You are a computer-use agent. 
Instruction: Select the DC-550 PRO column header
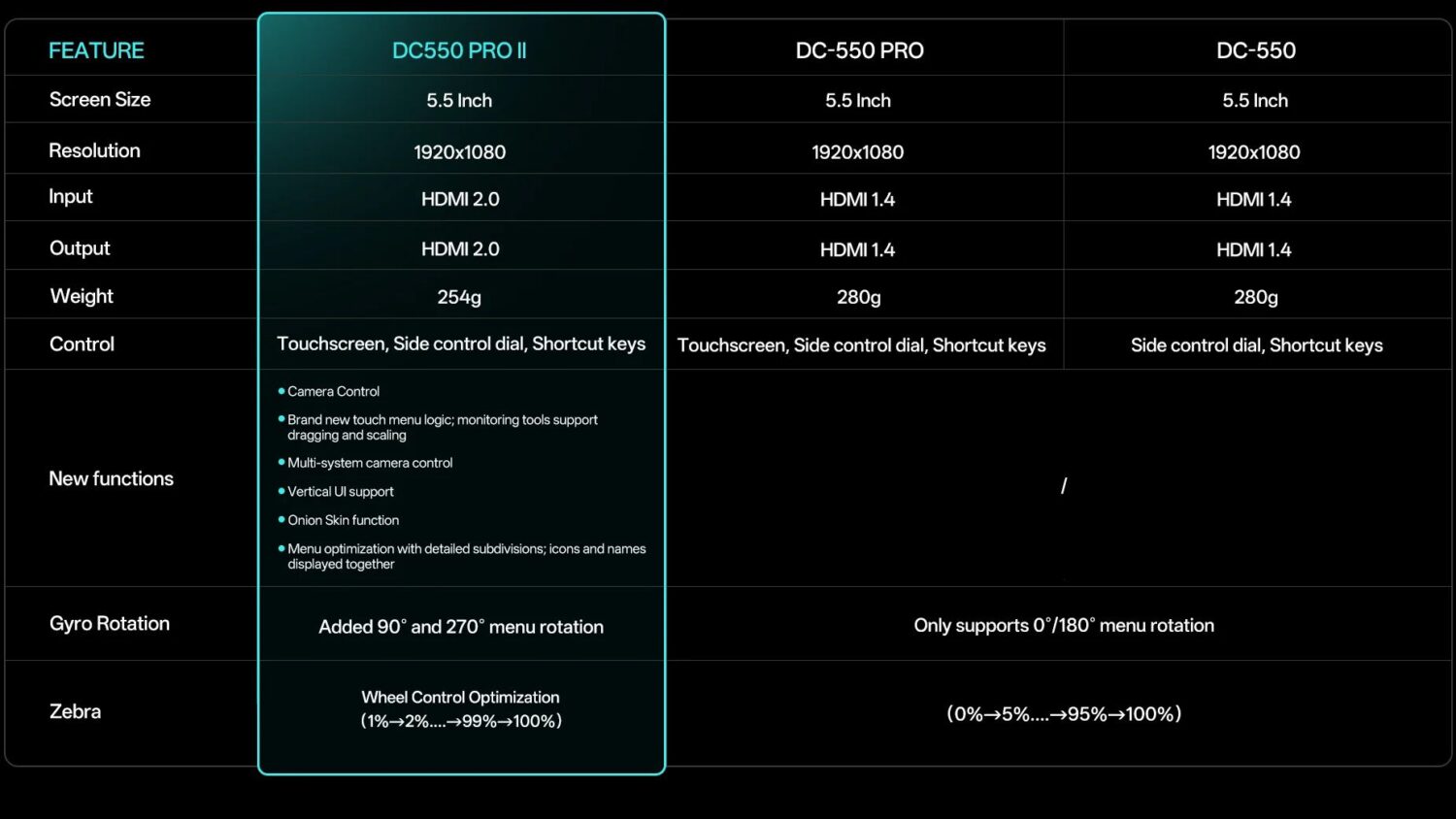[x=859, y=50]
